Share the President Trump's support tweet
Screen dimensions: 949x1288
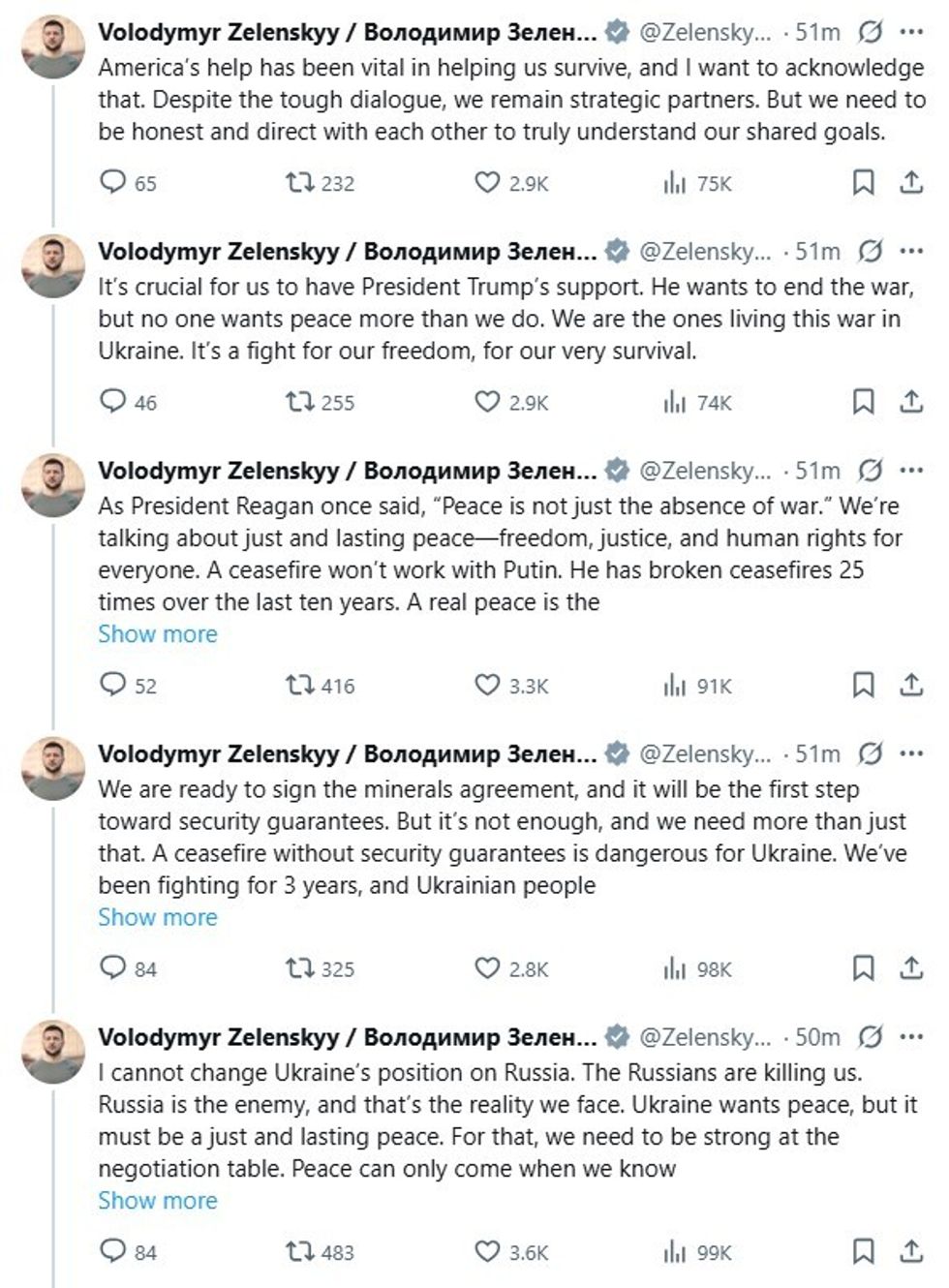[x=911, y=401]
